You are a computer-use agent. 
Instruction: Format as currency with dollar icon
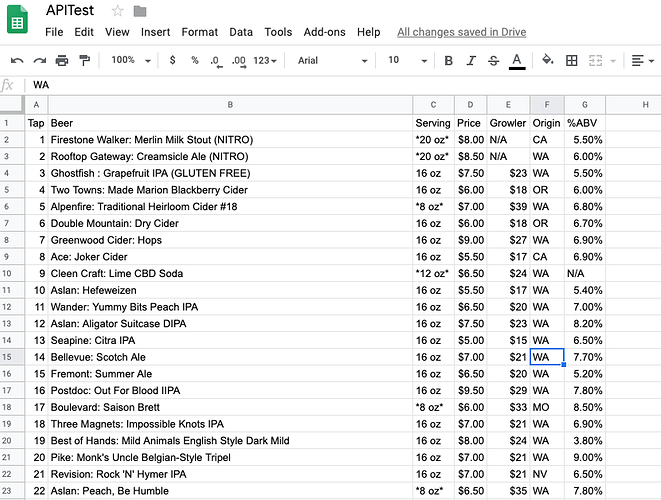(x=172, y=60)
